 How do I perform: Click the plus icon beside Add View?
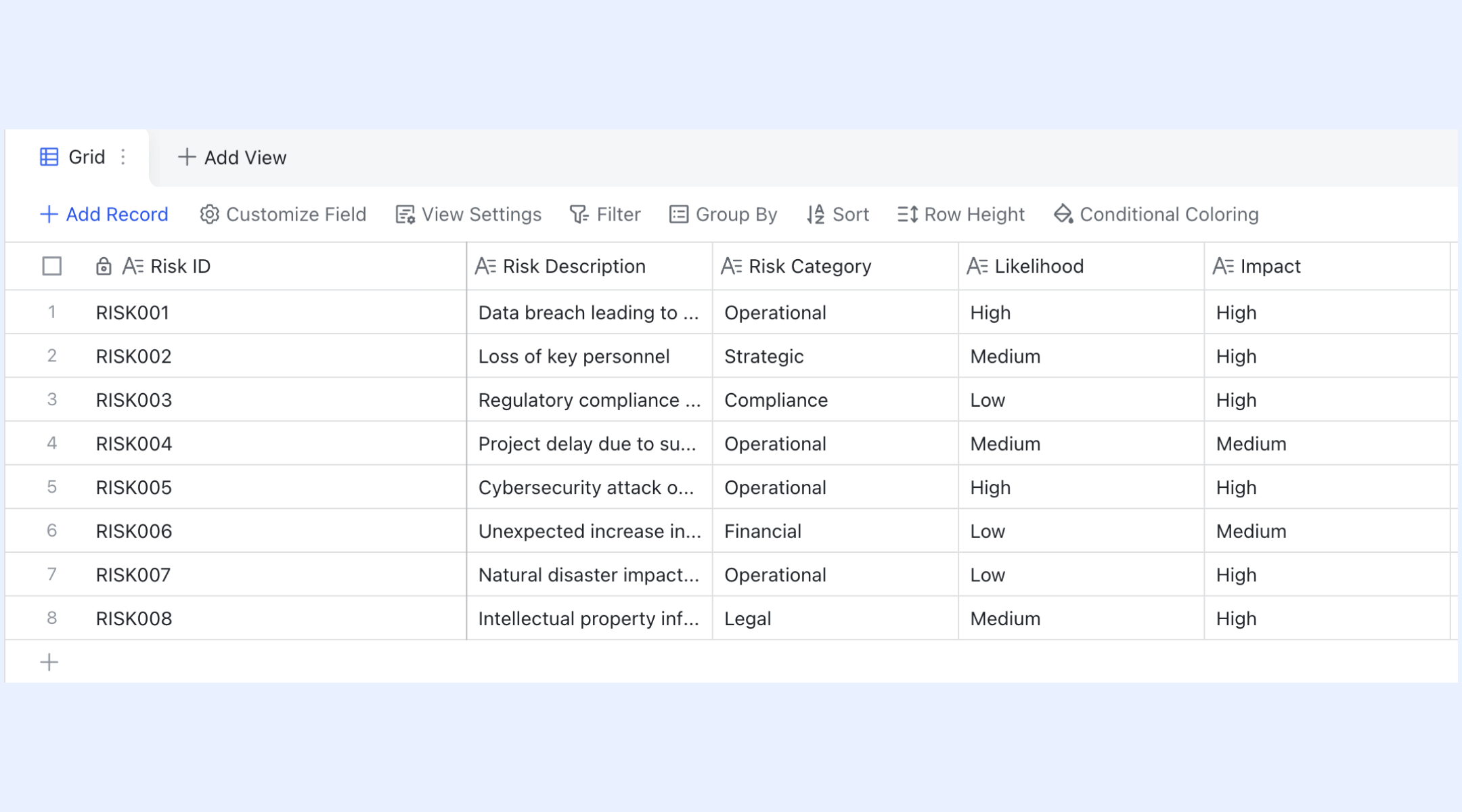187,157
